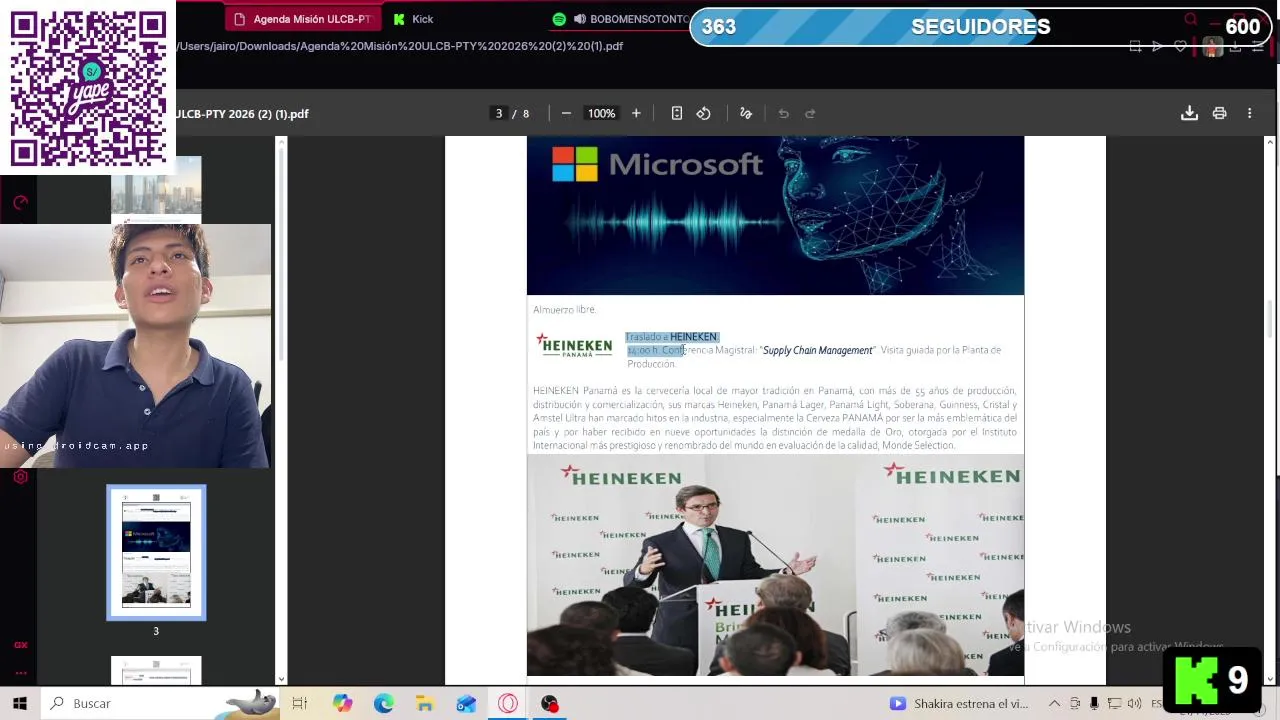Image resolution: width=1280 pixels, height=720 pixels.
Task: Switch to Agenda Misión ULCB-PTY tab
Action: [302, 19]
